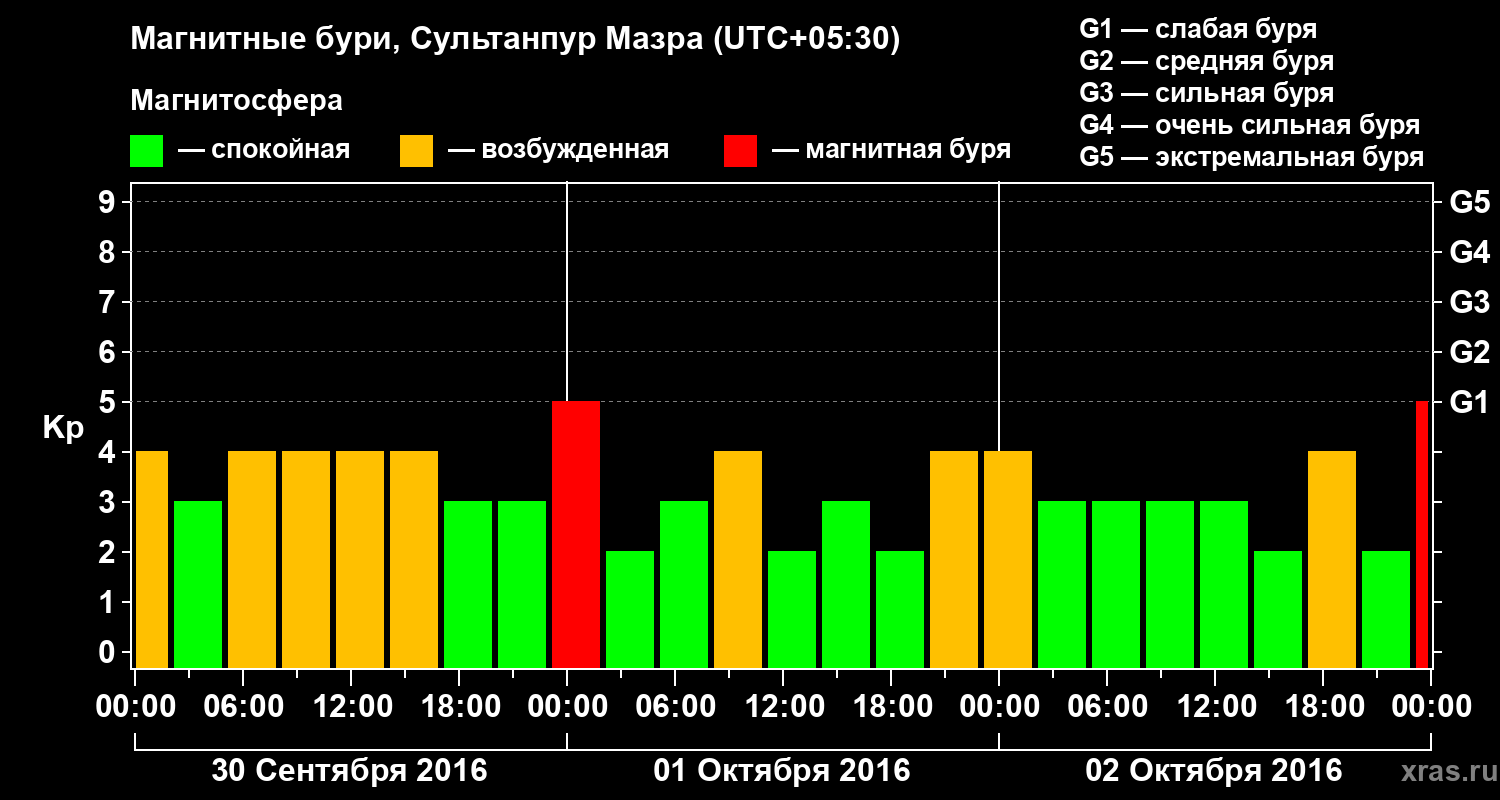The height and width of the screenshot is (800, 1500).
Task: Click the green bar above 18:00 on 01 Октября
Action: point(900,609)
